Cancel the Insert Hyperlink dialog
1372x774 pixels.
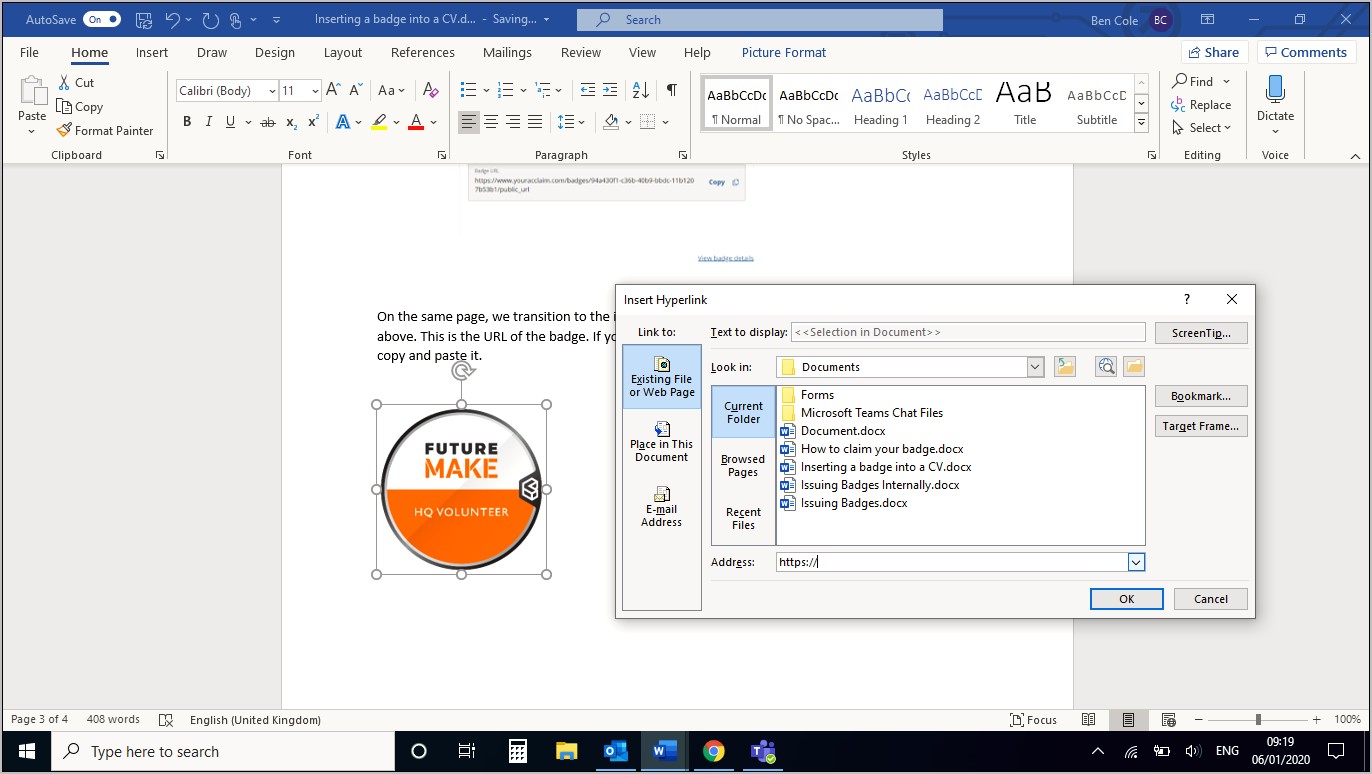(1210, 599)
